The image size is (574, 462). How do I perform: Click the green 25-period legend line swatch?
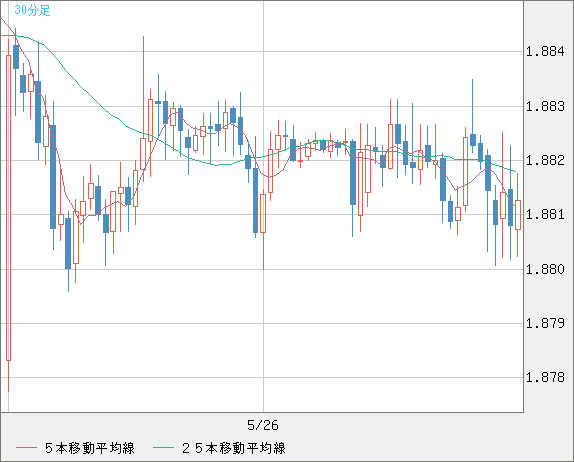[x=163, y=448]
